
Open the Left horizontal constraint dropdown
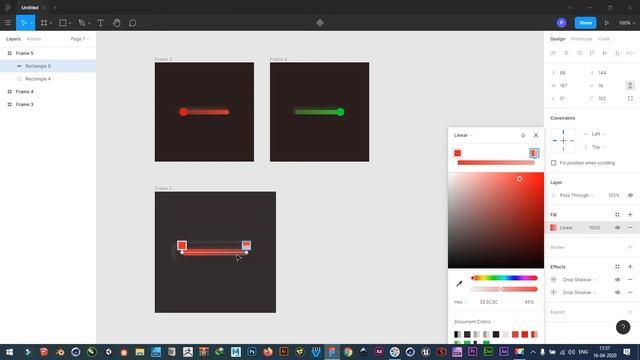pos(598,134)
